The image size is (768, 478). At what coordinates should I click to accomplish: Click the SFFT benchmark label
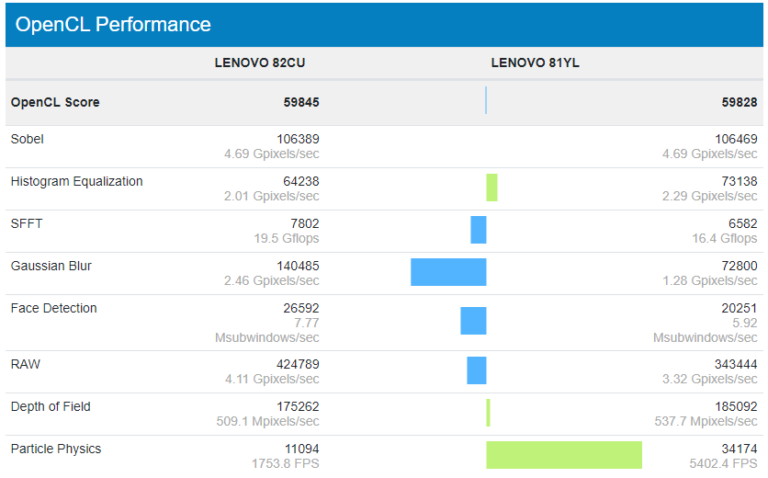point(26,223)
